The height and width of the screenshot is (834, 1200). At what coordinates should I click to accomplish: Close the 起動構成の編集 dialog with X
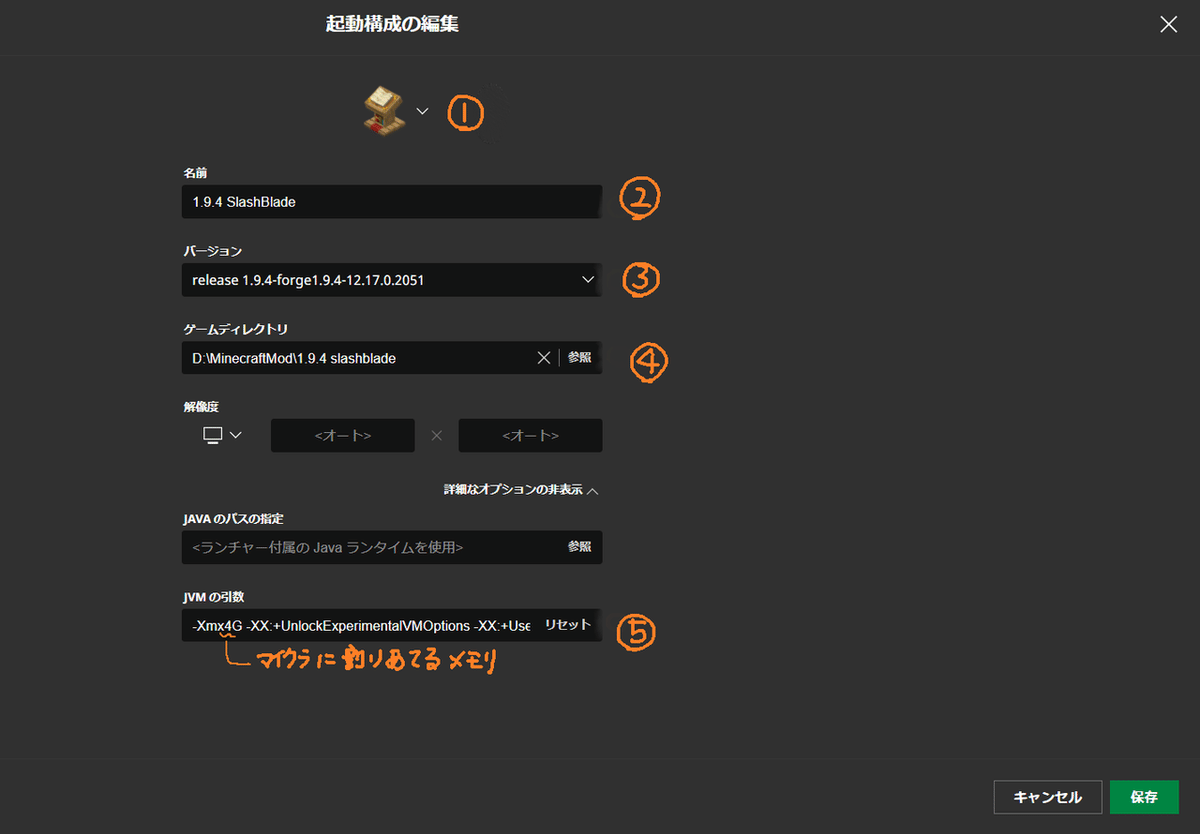[x=1168, y=25]
